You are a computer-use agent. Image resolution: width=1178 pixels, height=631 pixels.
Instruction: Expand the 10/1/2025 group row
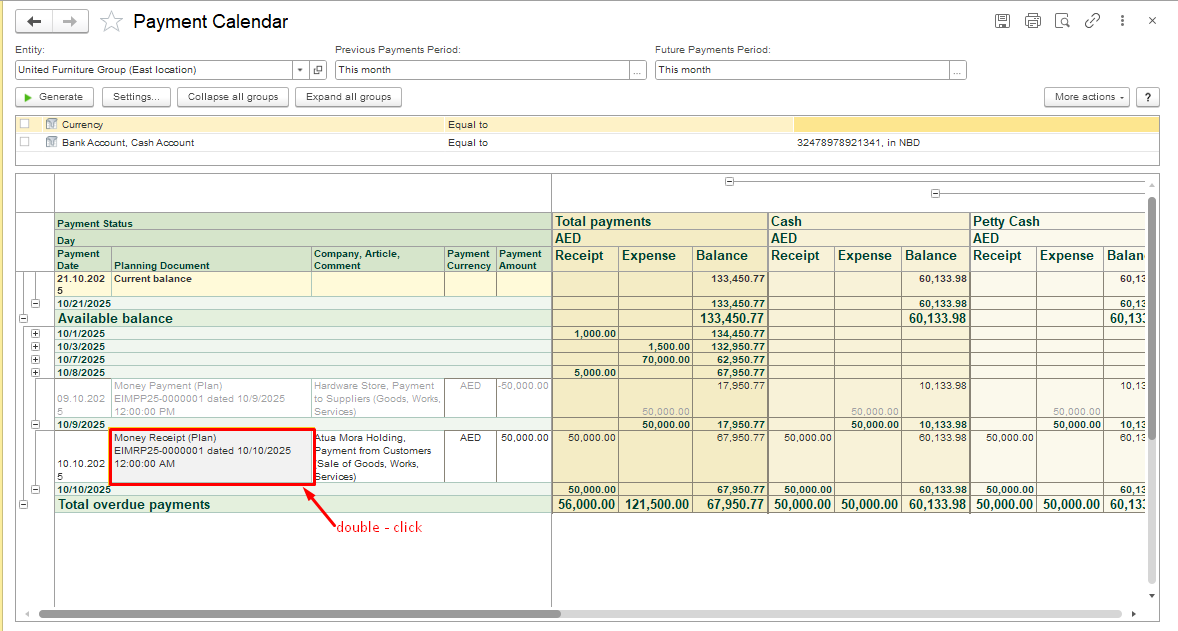coord(36,333)
